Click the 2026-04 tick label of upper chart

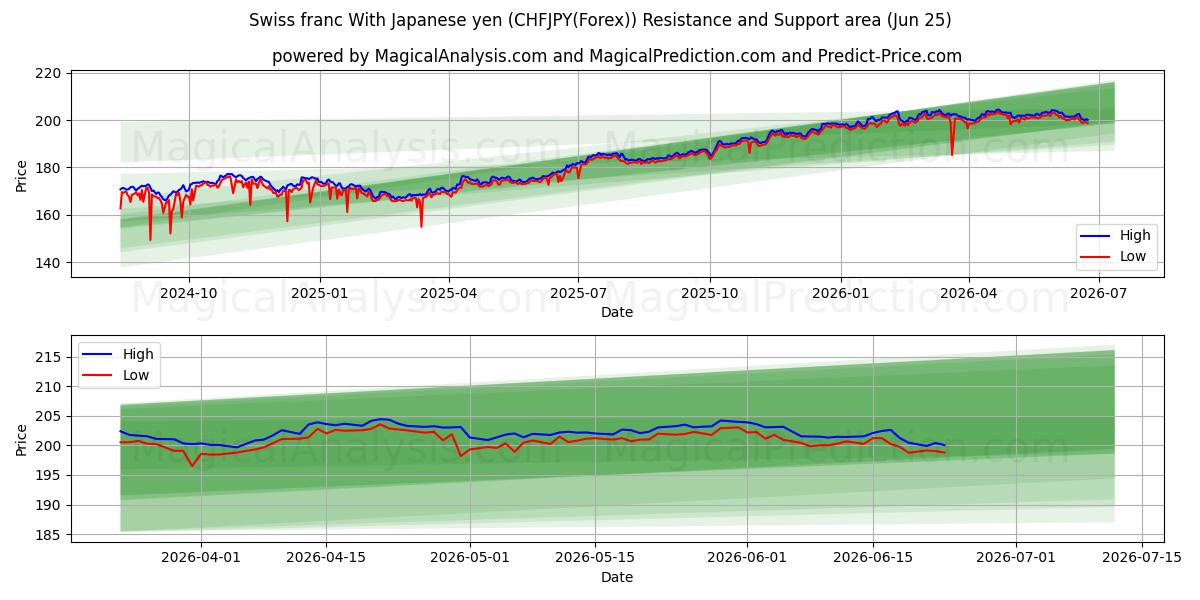970,294
